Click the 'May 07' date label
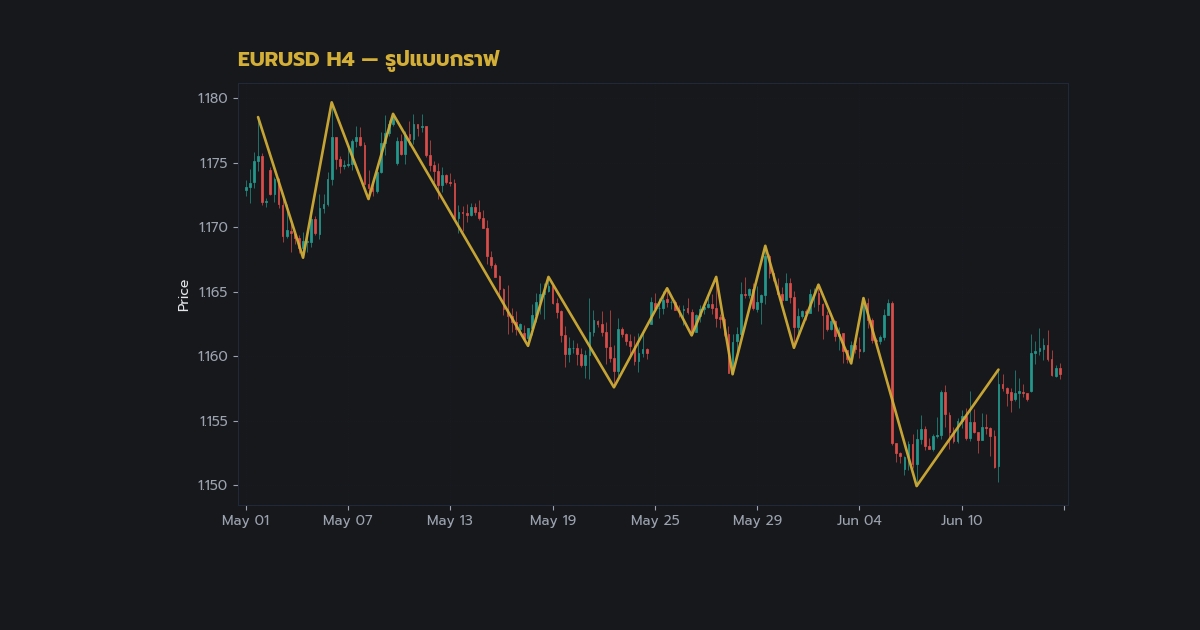Screen dimensions: 1200x630 point(348,520)
